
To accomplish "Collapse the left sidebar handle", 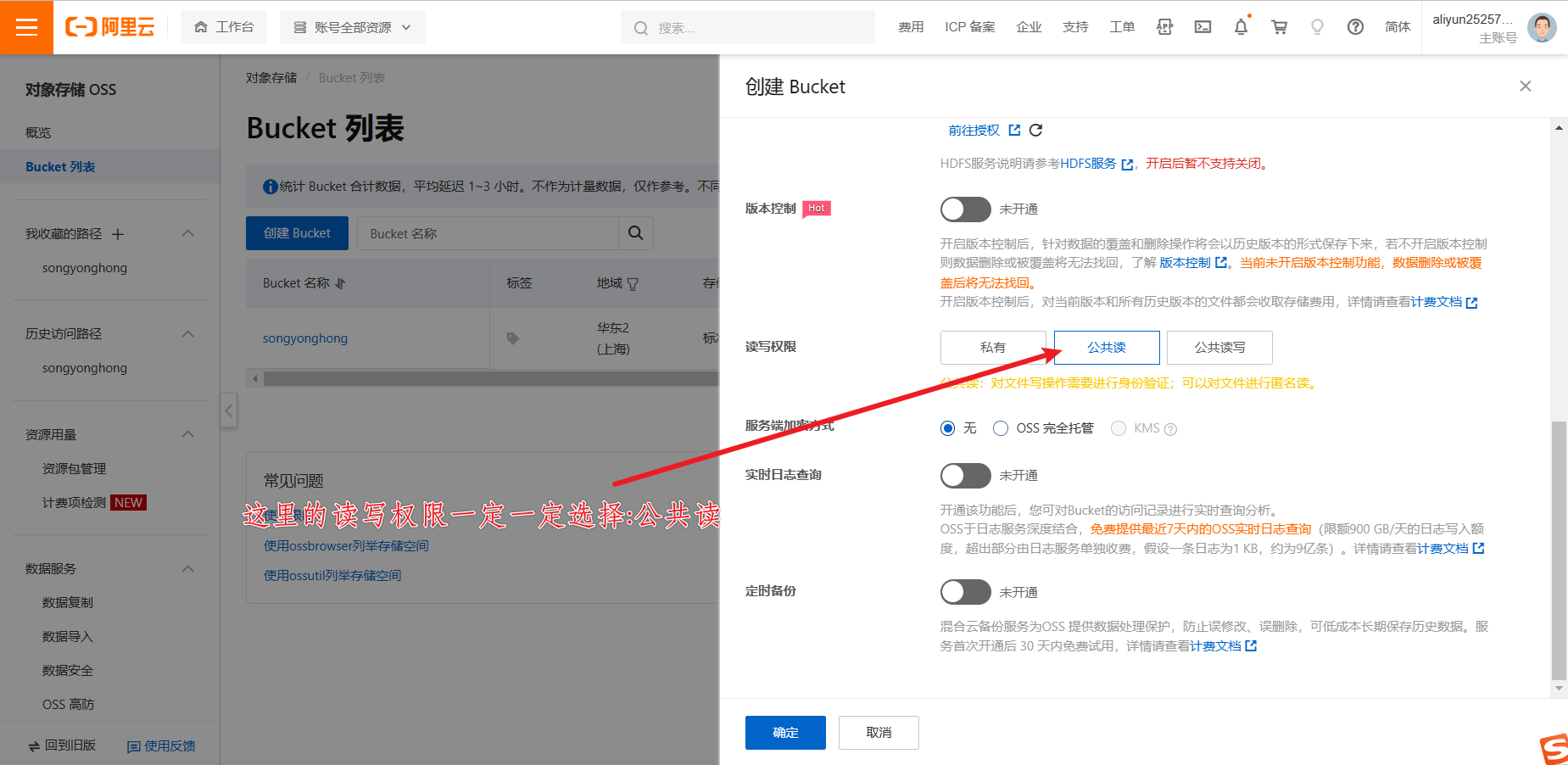I will click(228, 411).
